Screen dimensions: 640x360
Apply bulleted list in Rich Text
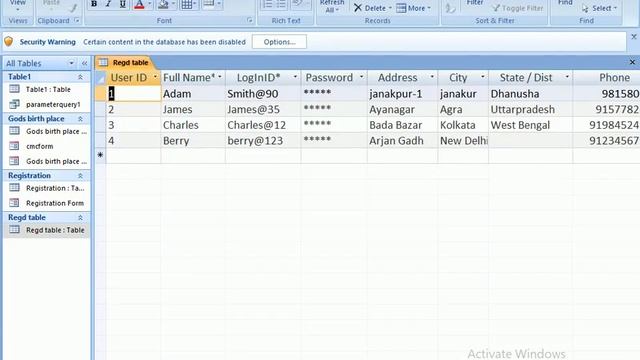[x=281, y=4]
